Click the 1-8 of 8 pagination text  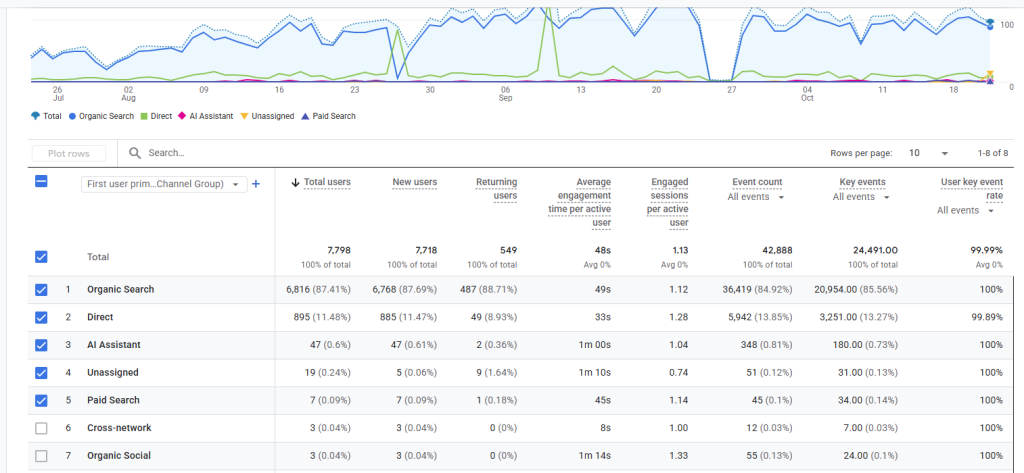[993, 153]
